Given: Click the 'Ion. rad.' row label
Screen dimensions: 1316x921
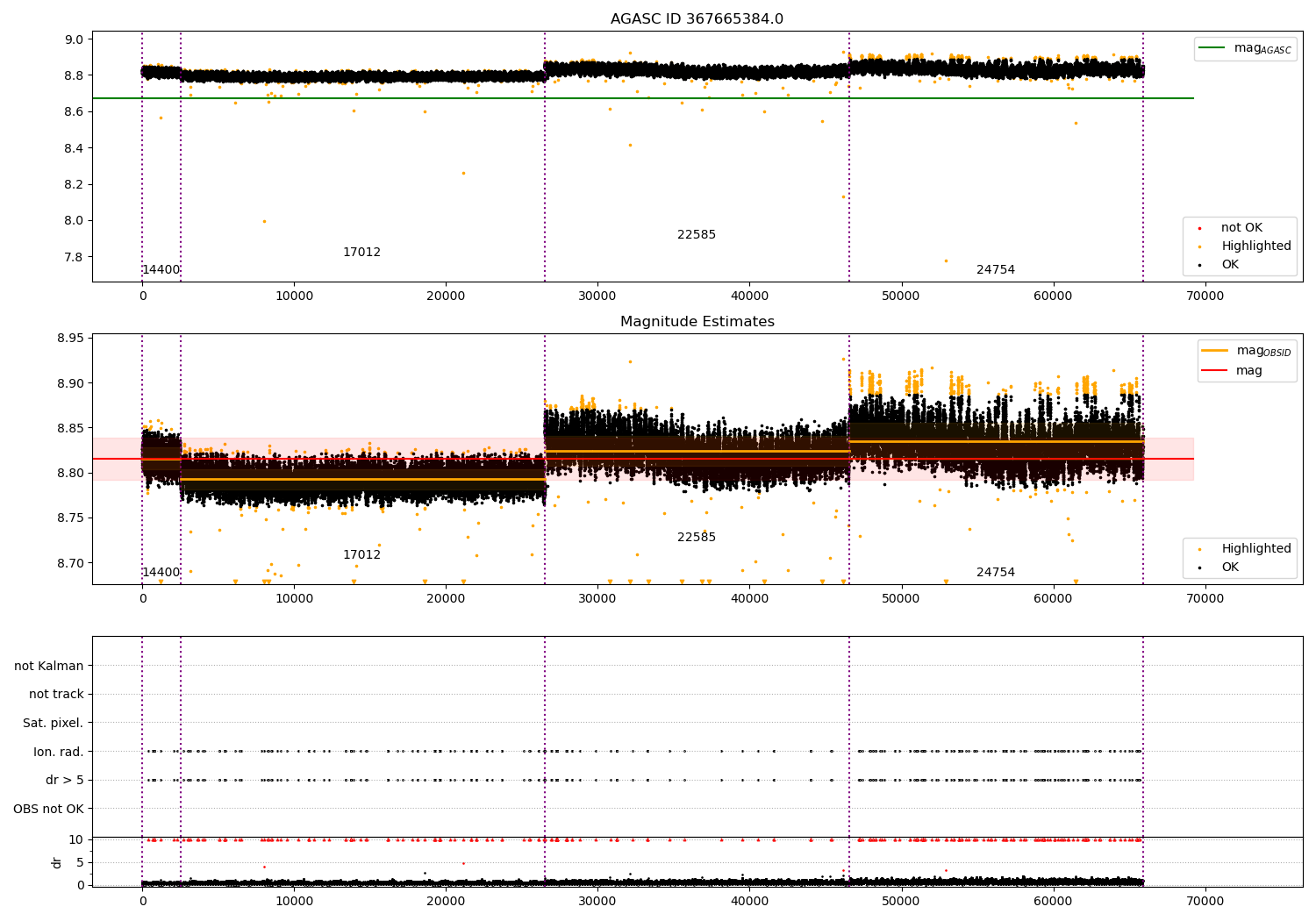Looking at the screenshot, I should tap(59, 752).
